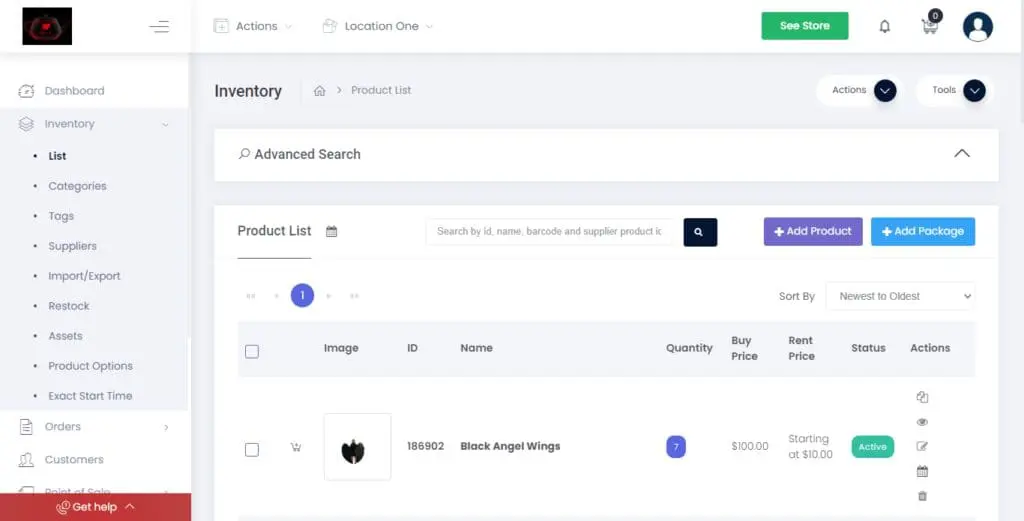This screenshot has height=521, width=1024.
Task: Open Suppliers in the sidebar
Action: [x=72, y=246]
